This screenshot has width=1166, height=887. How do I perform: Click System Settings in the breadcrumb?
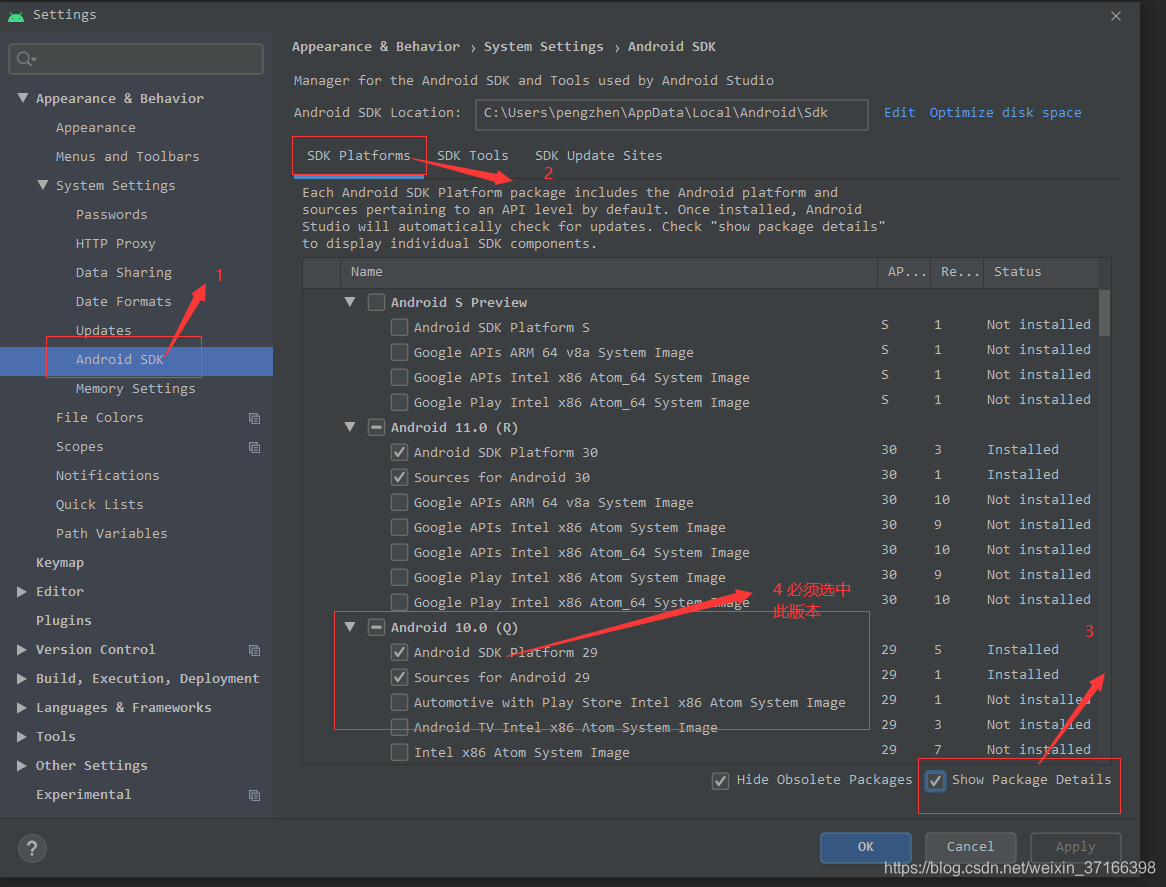coord(544,47)
